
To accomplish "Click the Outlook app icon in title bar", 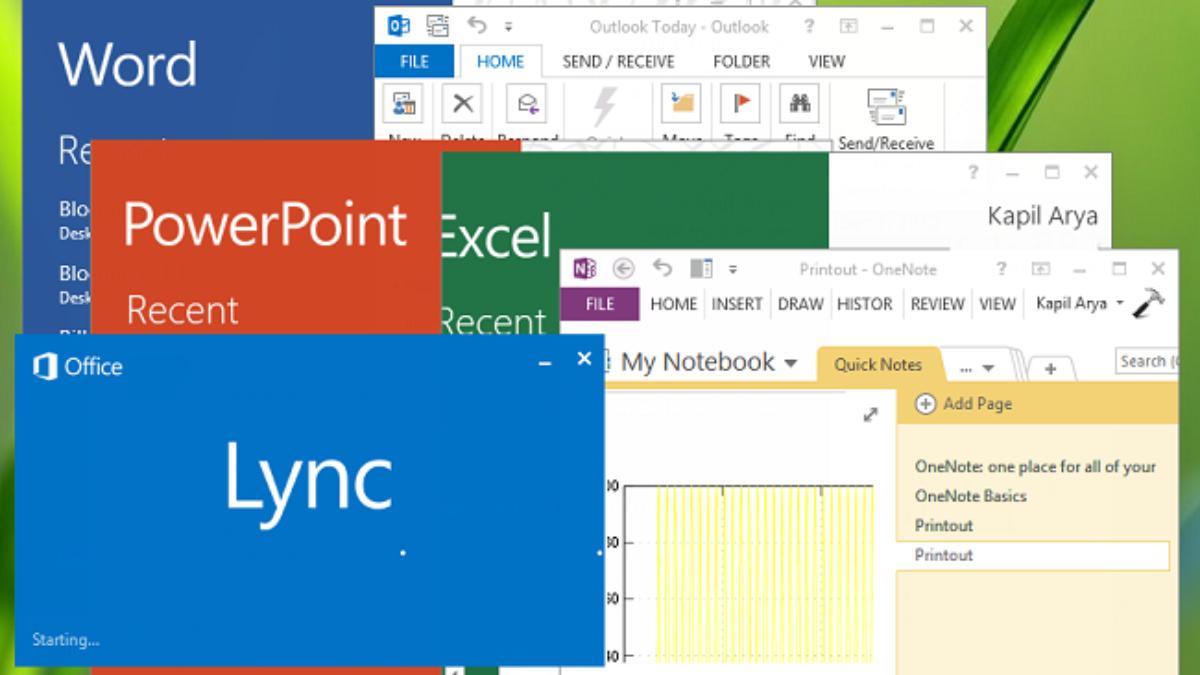I will 399,26.
